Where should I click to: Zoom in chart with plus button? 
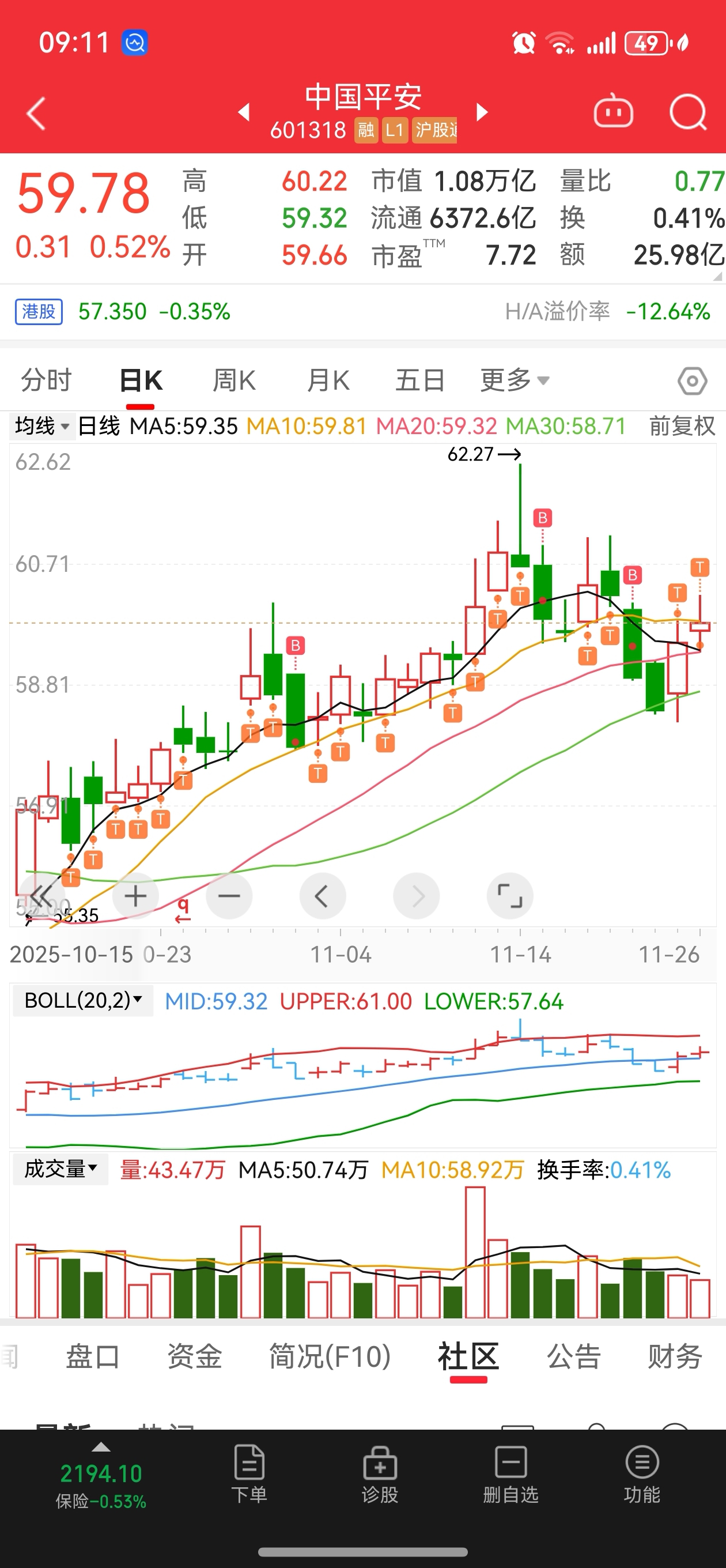136,895
